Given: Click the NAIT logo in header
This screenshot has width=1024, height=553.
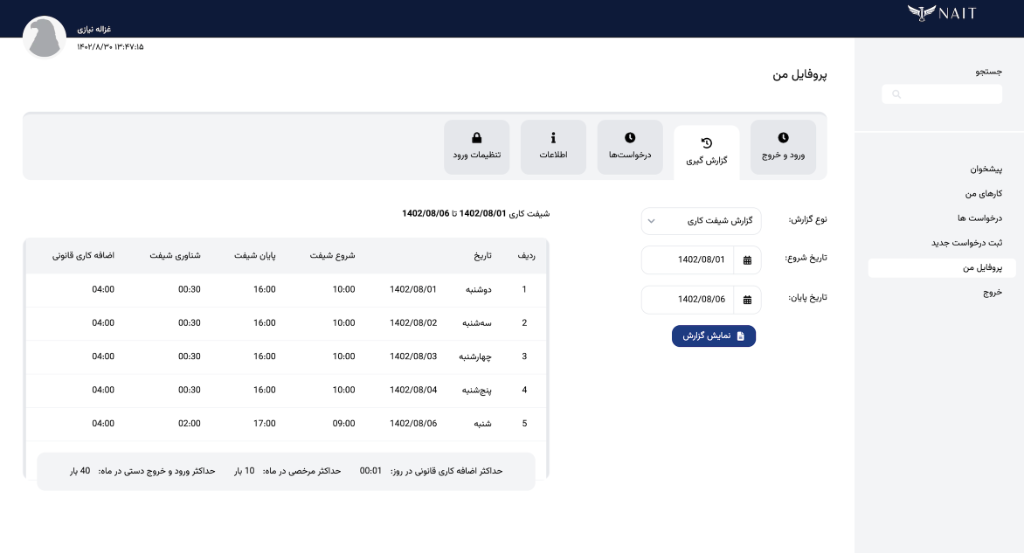Looking at the screenshot, I should [942, 13].
